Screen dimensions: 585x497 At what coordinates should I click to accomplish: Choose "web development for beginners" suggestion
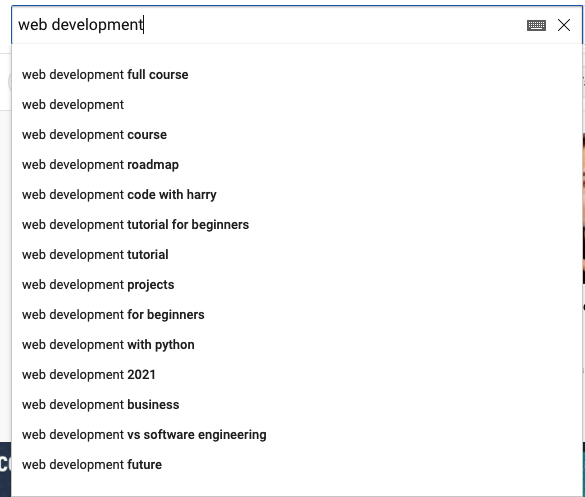297,315
